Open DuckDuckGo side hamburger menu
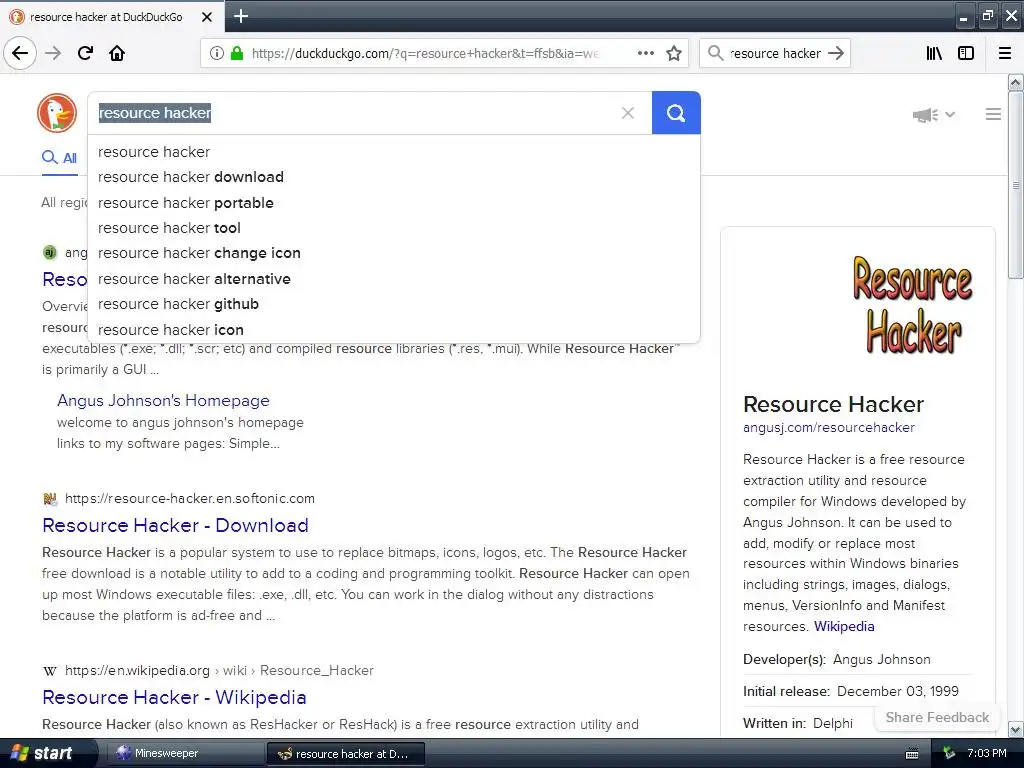The width and height of the screenshot is (1024, 768). [x=993, y=114]
